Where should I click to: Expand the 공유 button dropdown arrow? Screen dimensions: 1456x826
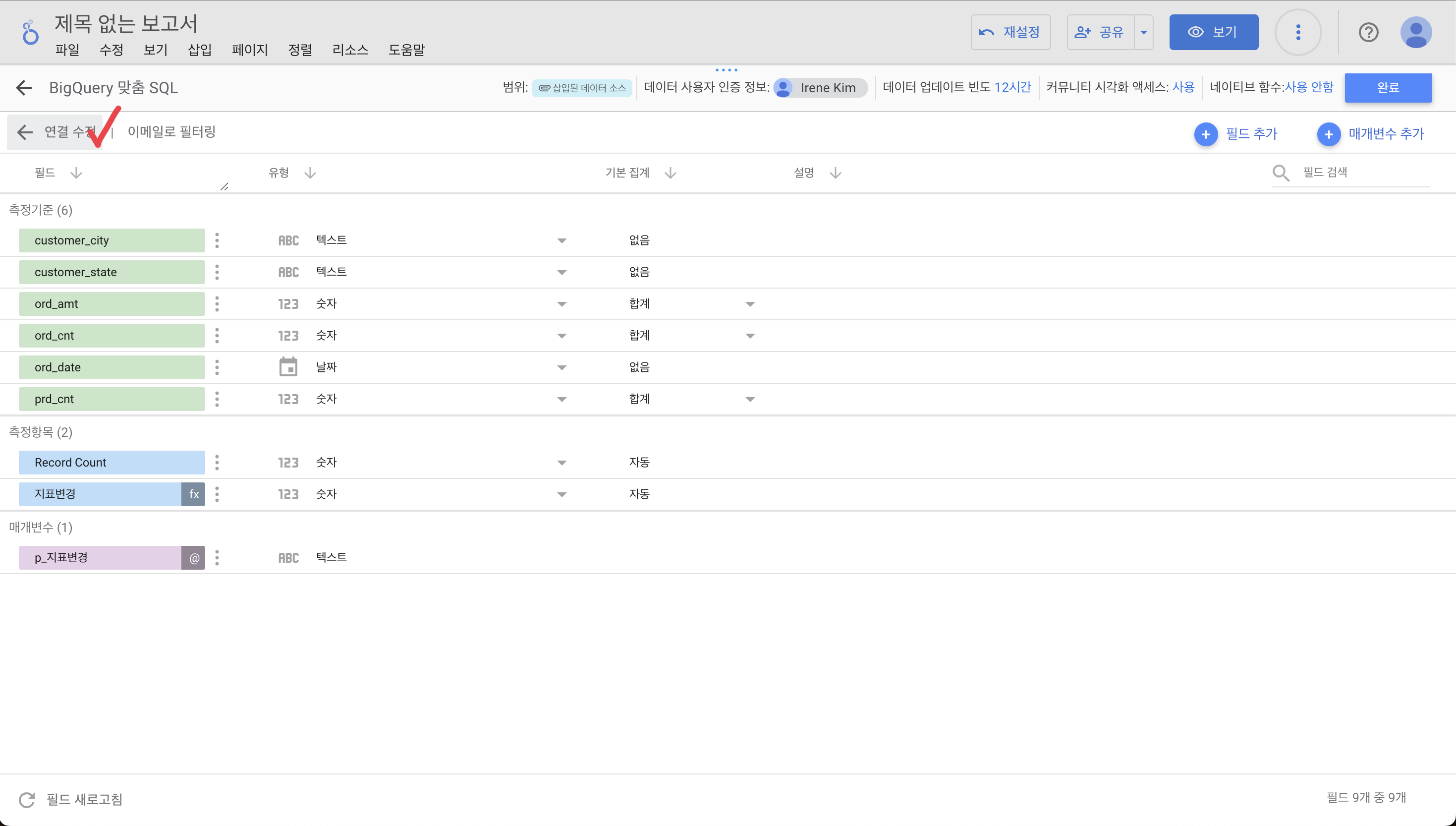[x=1144, y=32]
